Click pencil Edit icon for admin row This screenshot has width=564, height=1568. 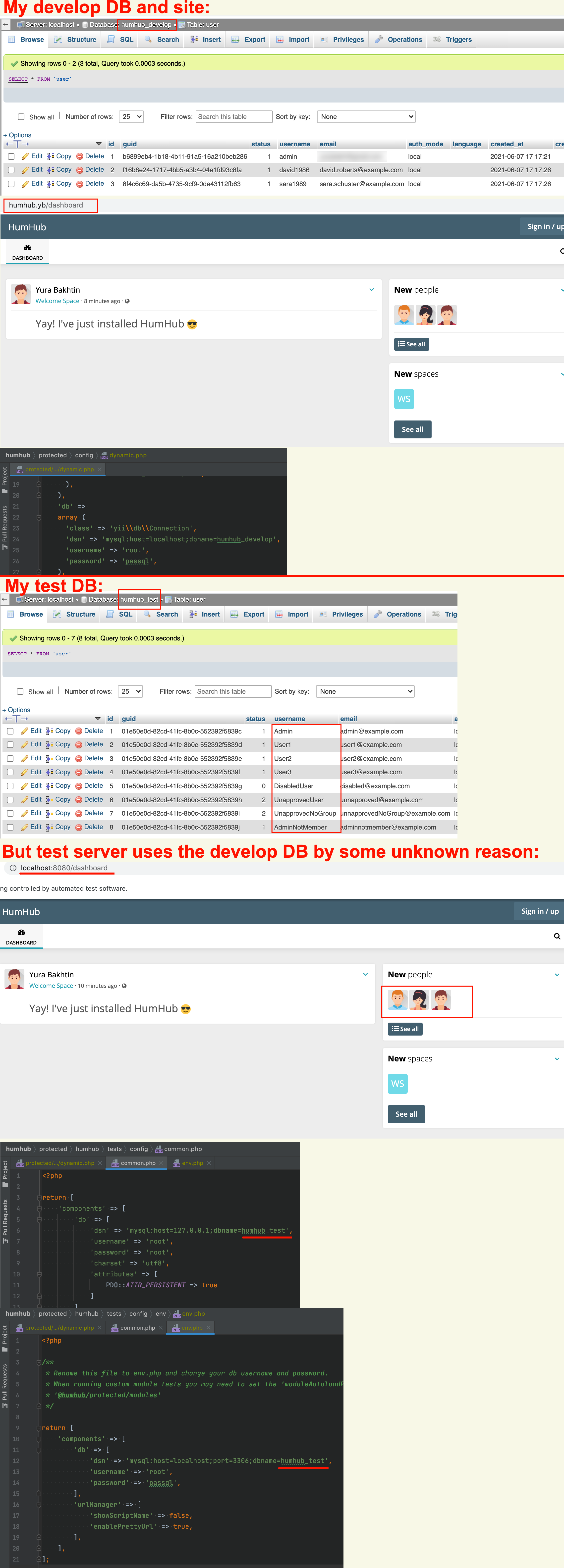pos(26,157)
